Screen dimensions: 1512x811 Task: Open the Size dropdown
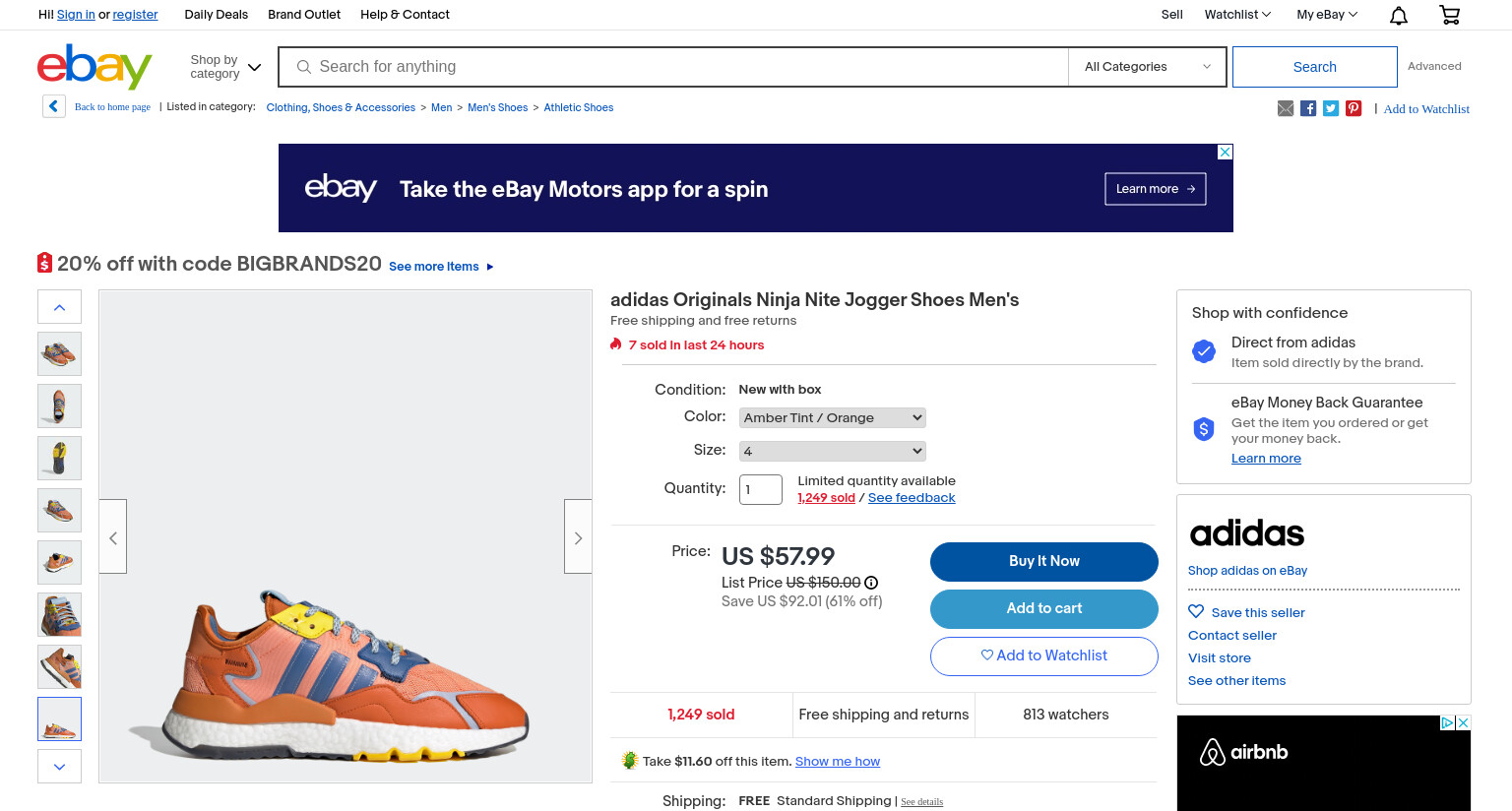(832, 451)
